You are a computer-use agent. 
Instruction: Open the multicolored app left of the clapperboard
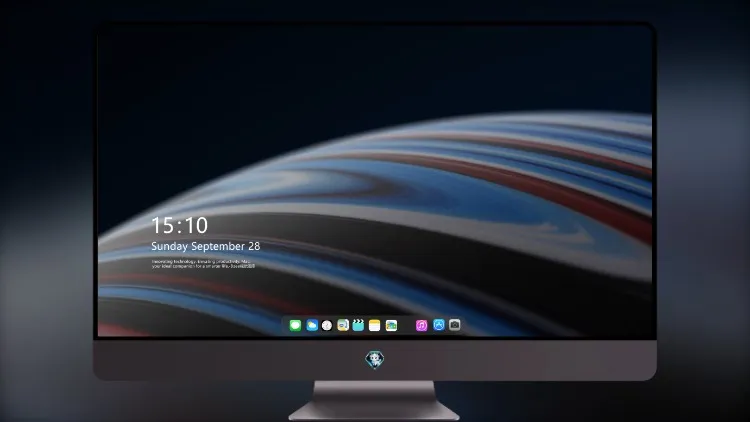click(343, 325)
